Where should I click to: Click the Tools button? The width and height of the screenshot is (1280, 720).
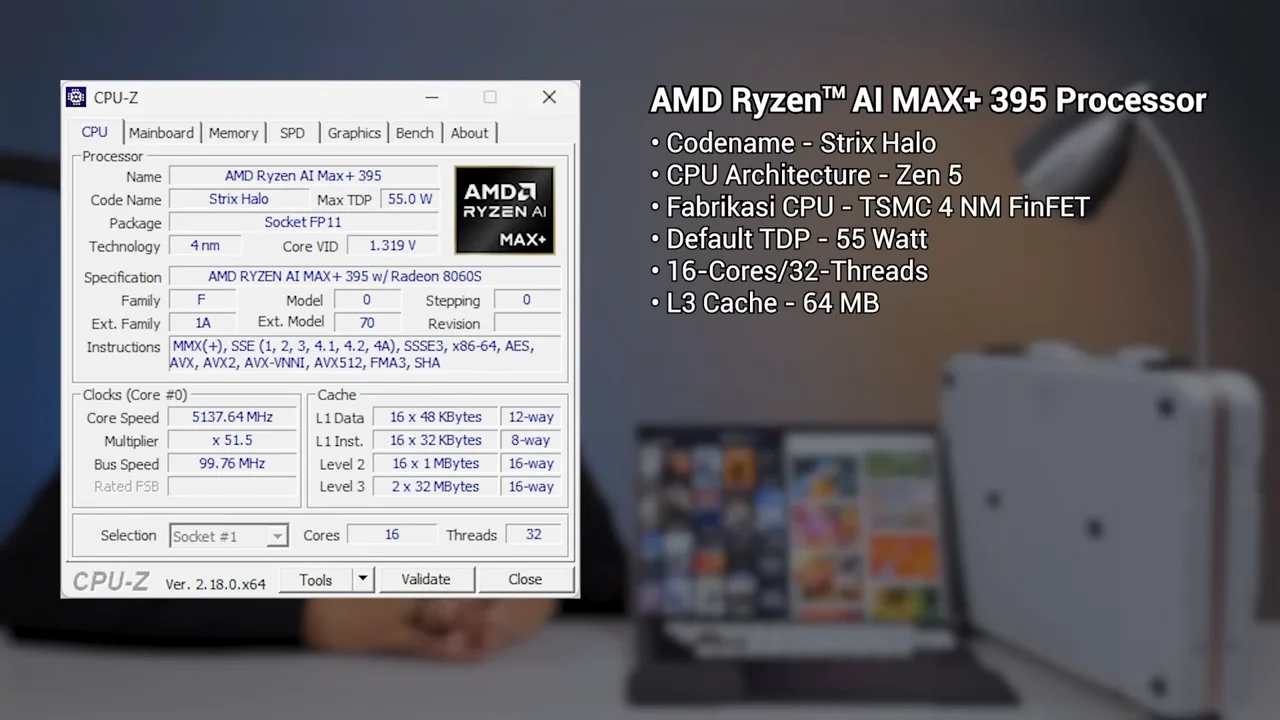pyautogui.click(x=315, y=580)
